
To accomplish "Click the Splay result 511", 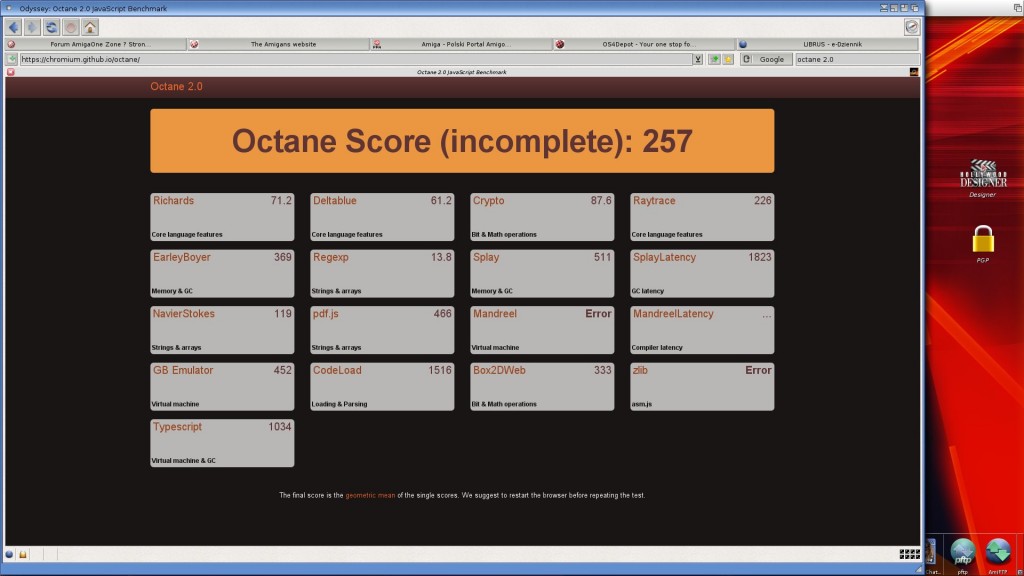I will pyautogui.click(x=602, y=257).
